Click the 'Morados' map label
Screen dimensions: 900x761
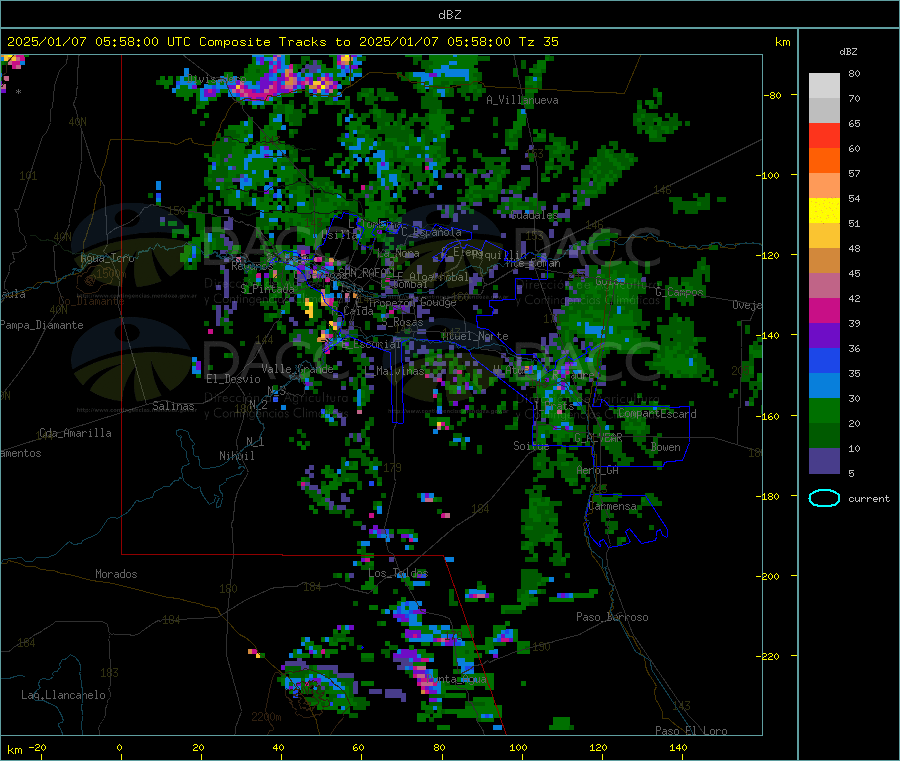coord(116,574)
